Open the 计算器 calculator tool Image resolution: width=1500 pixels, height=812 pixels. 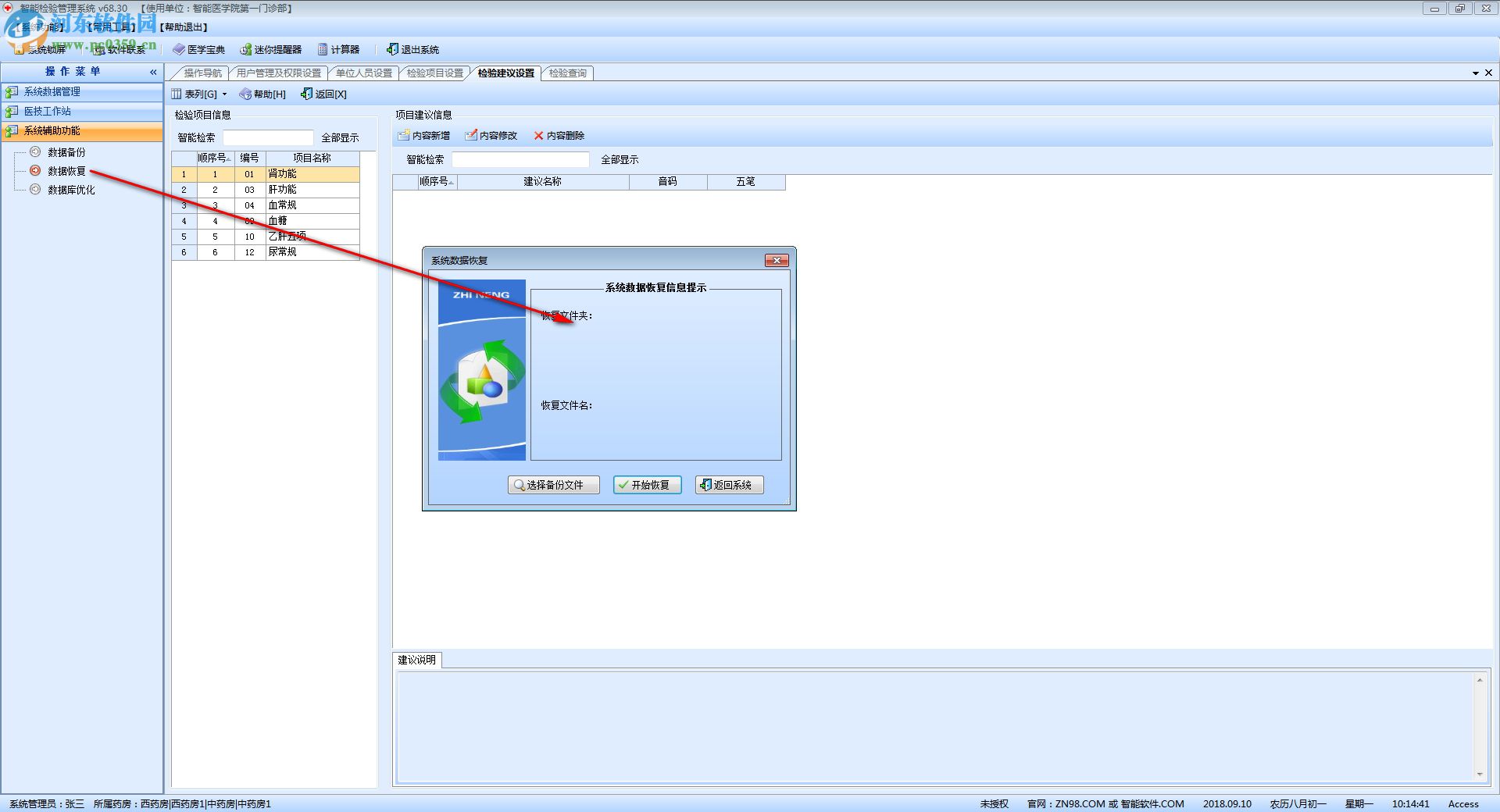pos(338,49)
